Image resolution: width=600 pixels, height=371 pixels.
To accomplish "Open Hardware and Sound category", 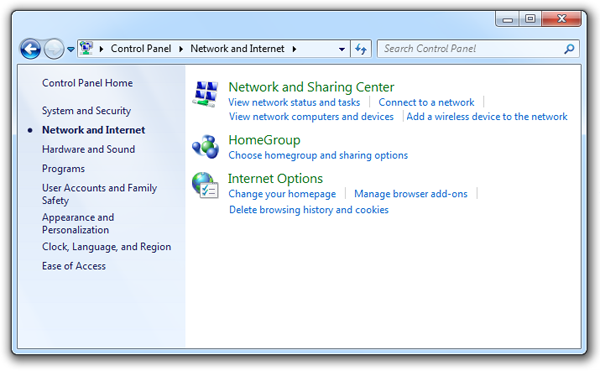I will coord(88,149).
